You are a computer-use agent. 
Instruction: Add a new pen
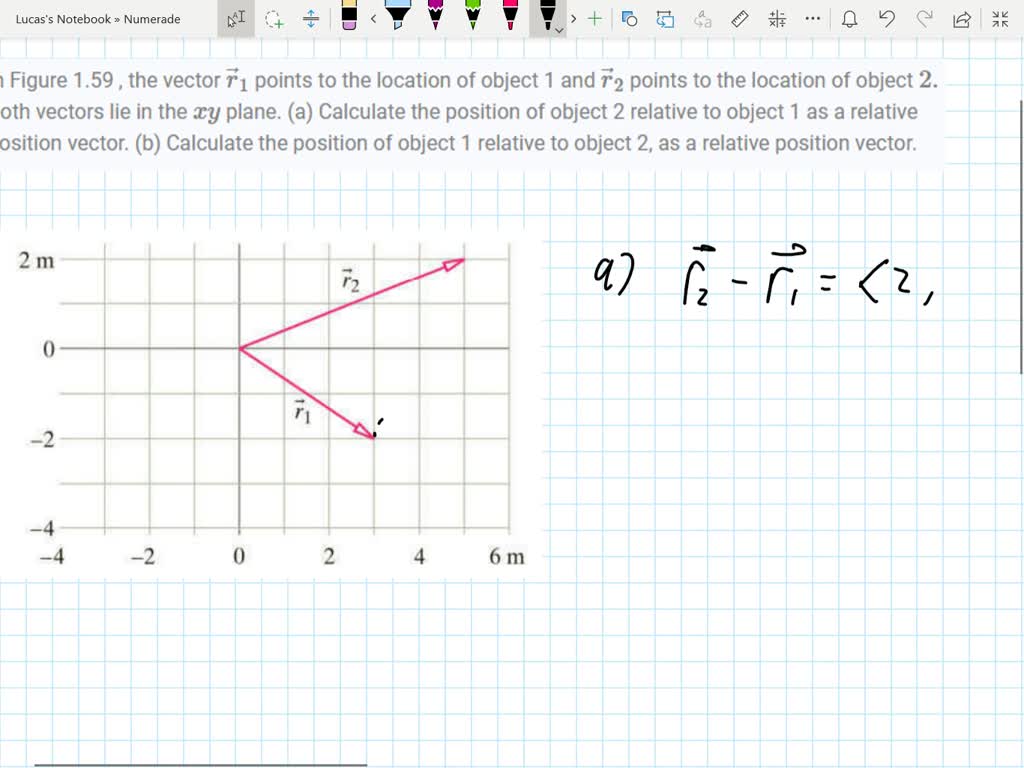pos(595,18)
